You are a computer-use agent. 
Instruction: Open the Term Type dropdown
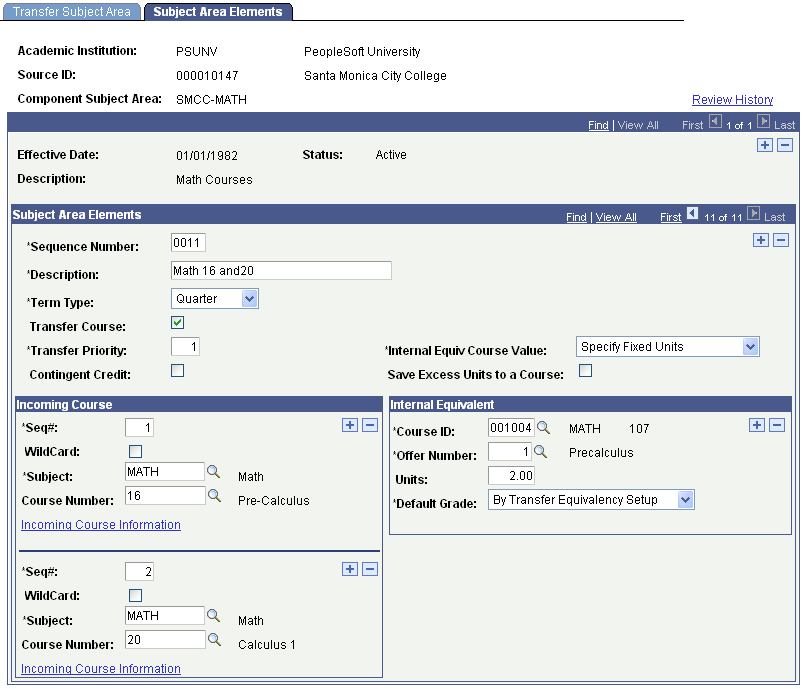click(215, 298)
